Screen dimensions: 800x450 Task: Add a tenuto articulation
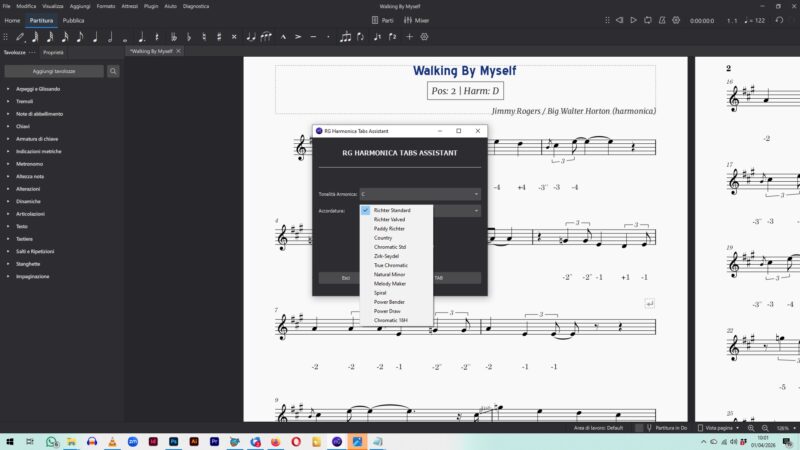click(313, 37)
